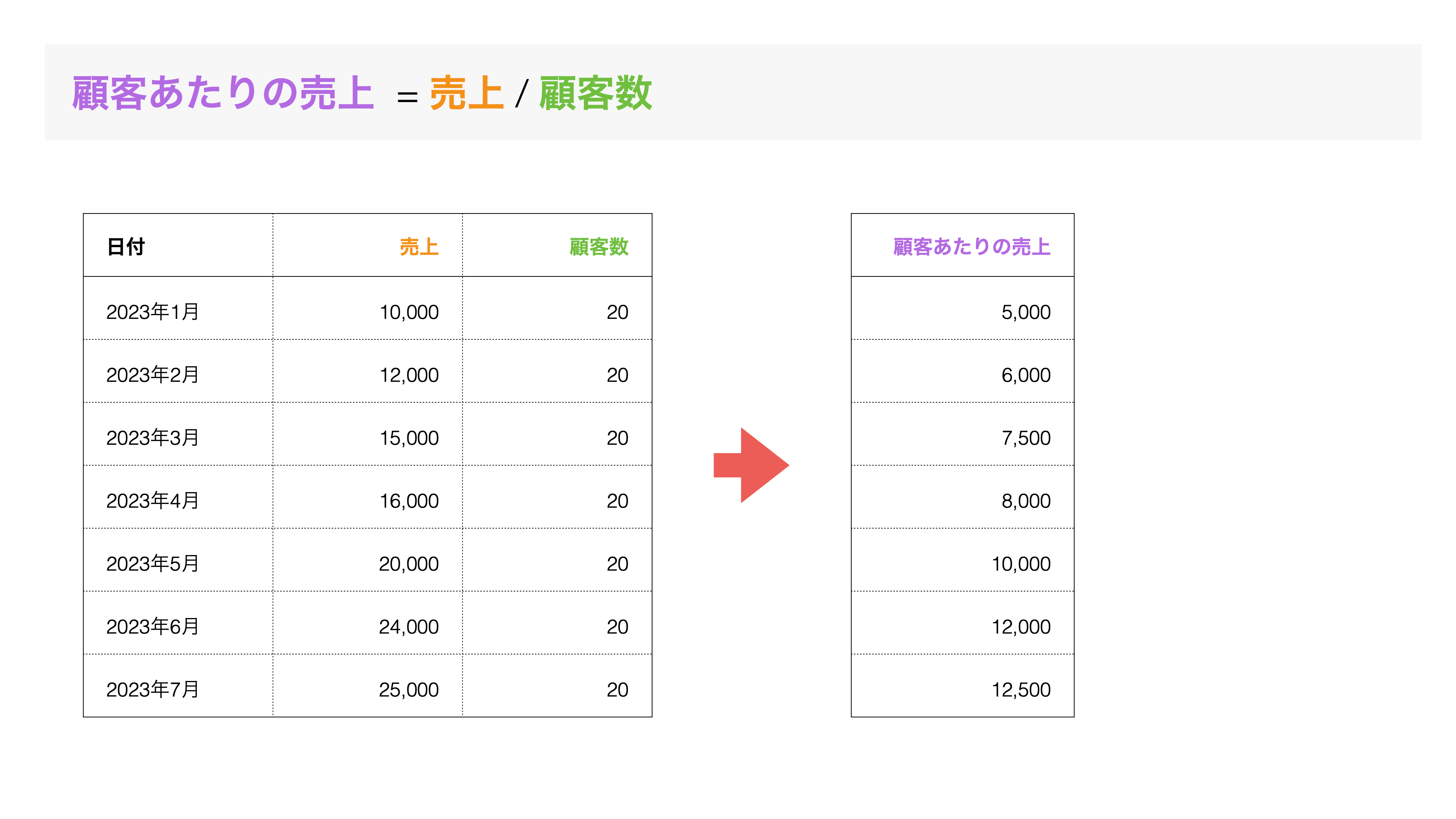
Task: Select the 12,000 sales cell for February
Action: click(367, 371)
